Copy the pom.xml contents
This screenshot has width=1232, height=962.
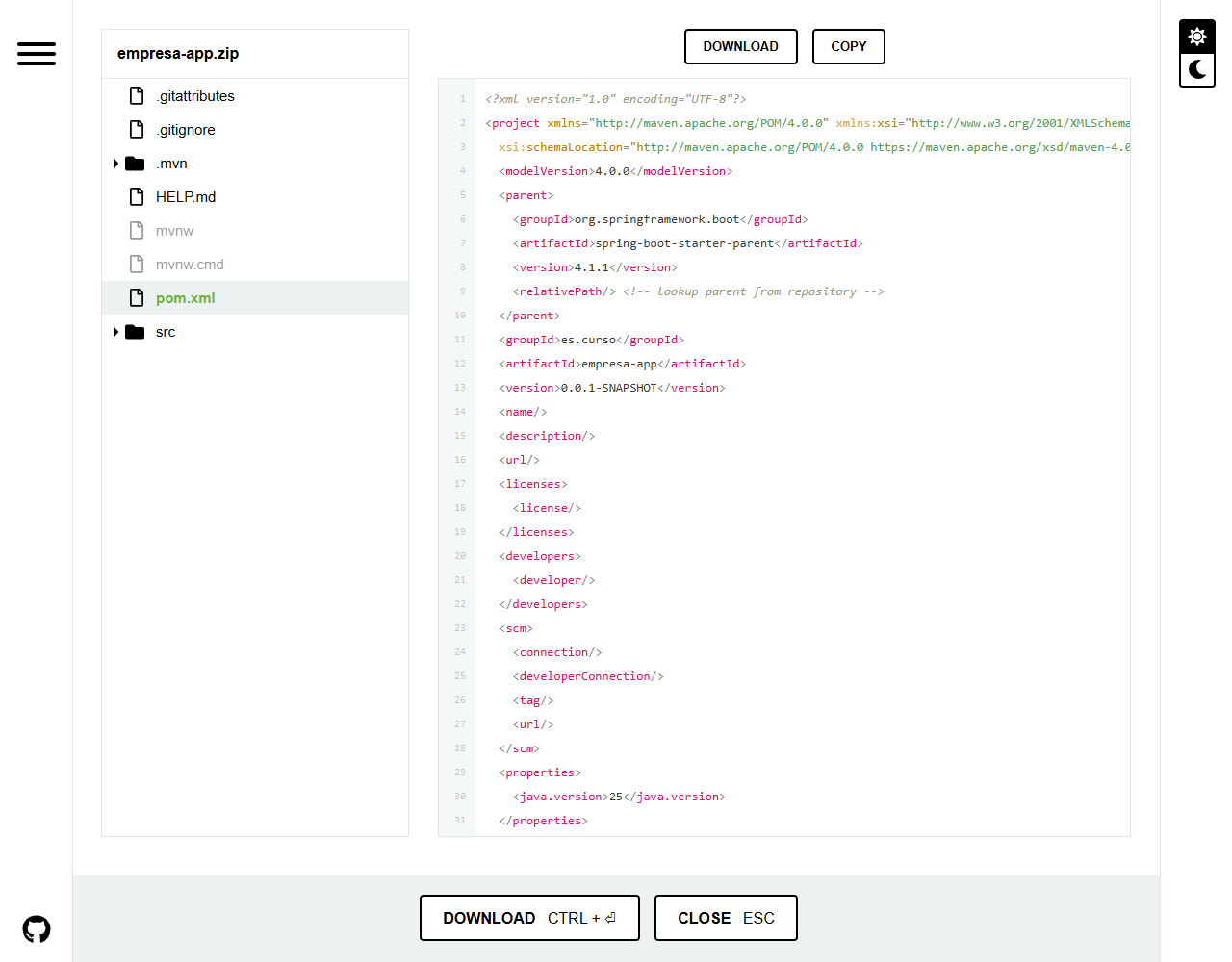click(849, 46)
